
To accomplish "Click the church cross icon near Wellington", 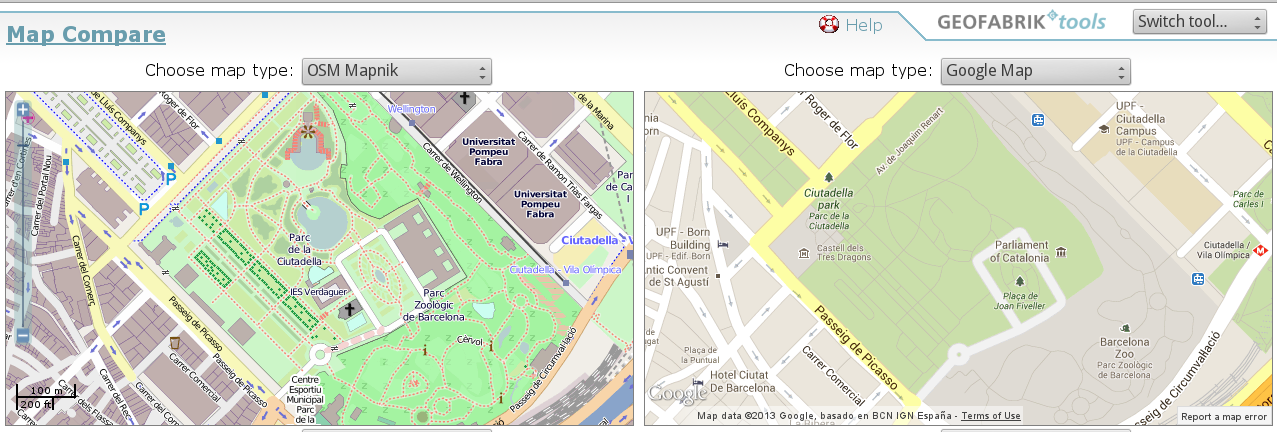I will 463,98.
